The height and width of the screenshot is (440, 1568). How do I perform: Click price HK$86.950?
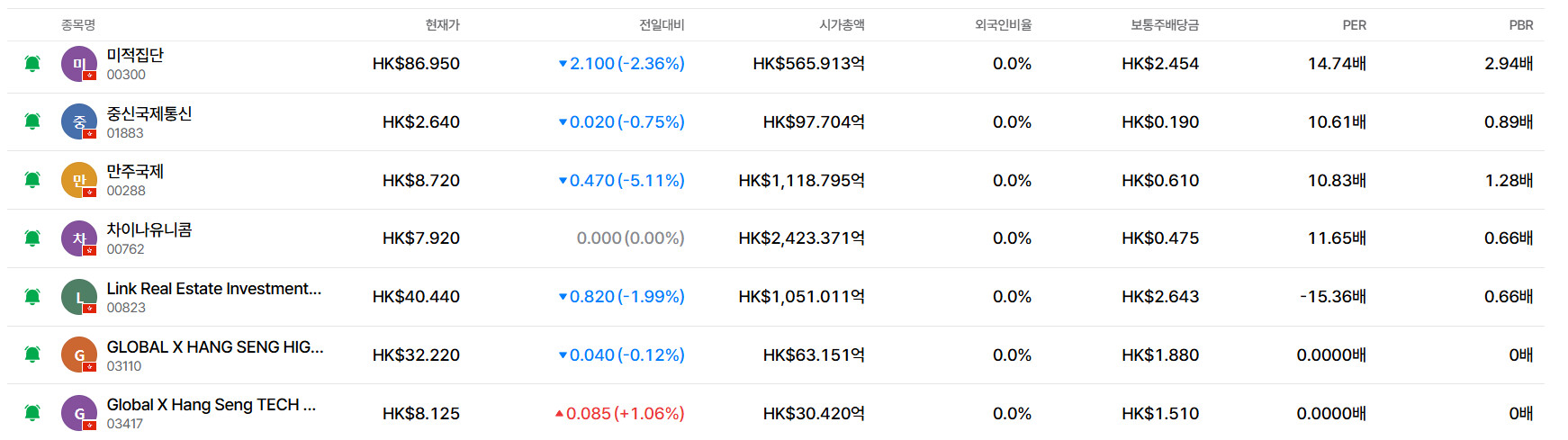(416, 64)
